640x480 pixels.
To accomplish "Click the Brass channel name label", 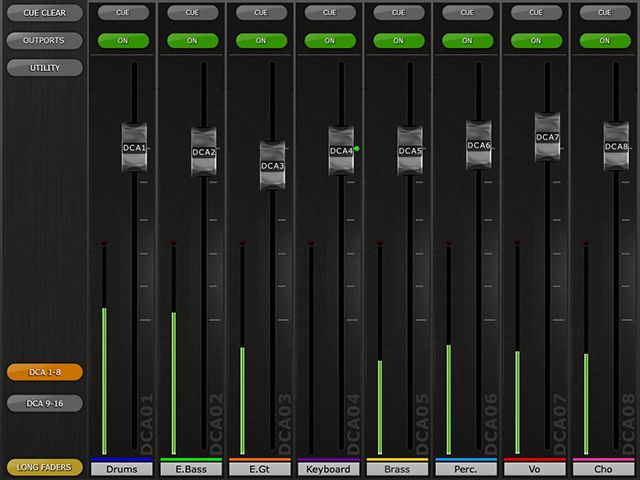I will (397, 469).
